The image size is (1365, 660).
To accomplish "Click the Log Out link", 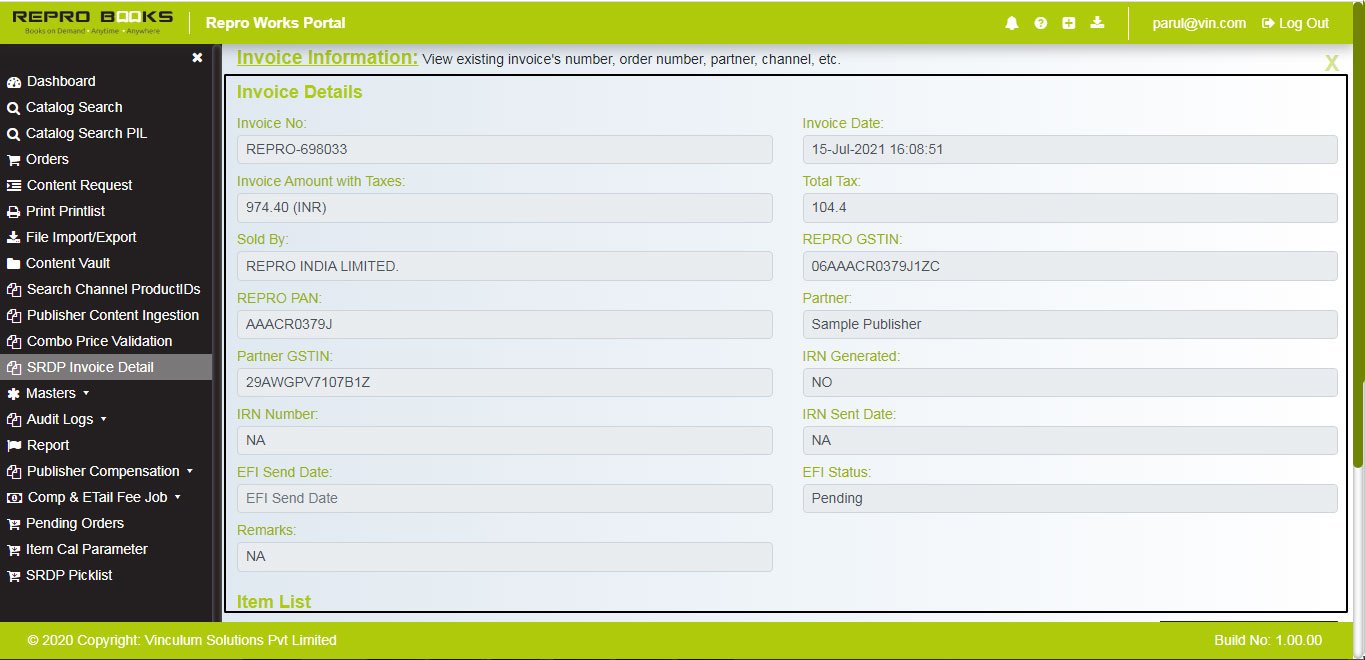I will tap(1294, 22).
